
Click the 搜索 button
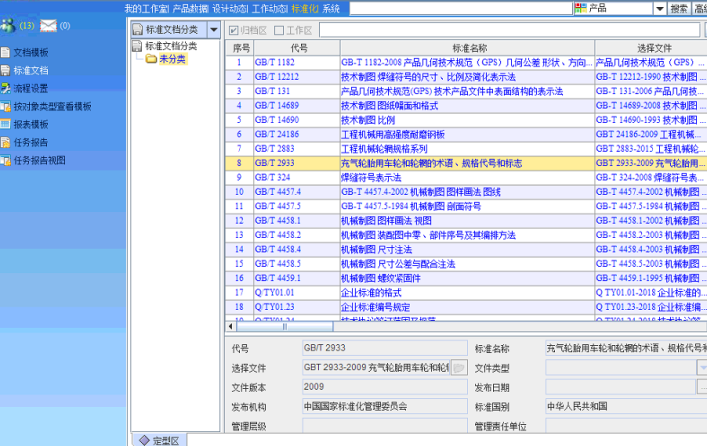click(x=679, y=9)
